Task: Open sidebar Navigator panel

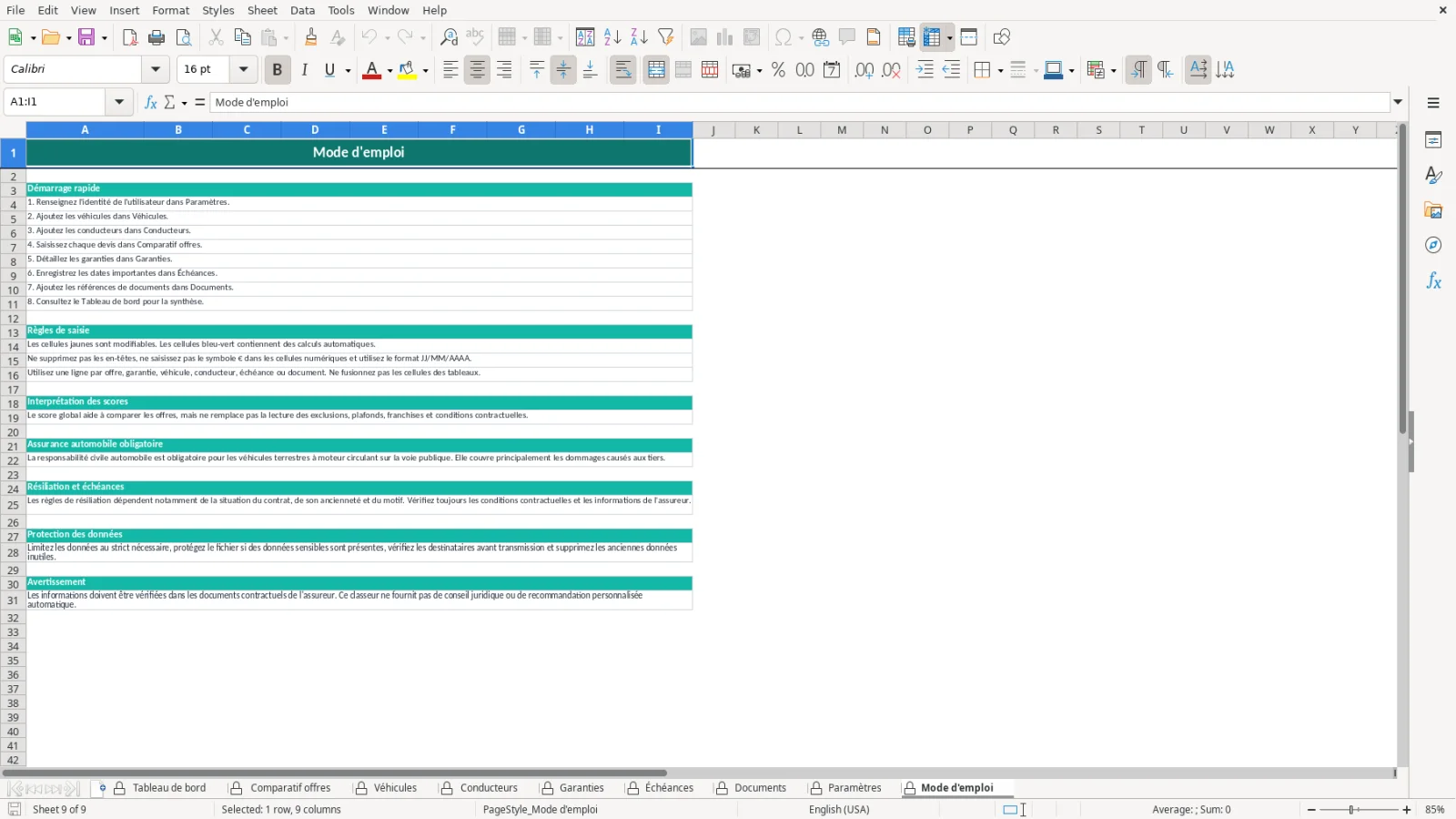Action: pyautogui.click(x=1433, y=246)
